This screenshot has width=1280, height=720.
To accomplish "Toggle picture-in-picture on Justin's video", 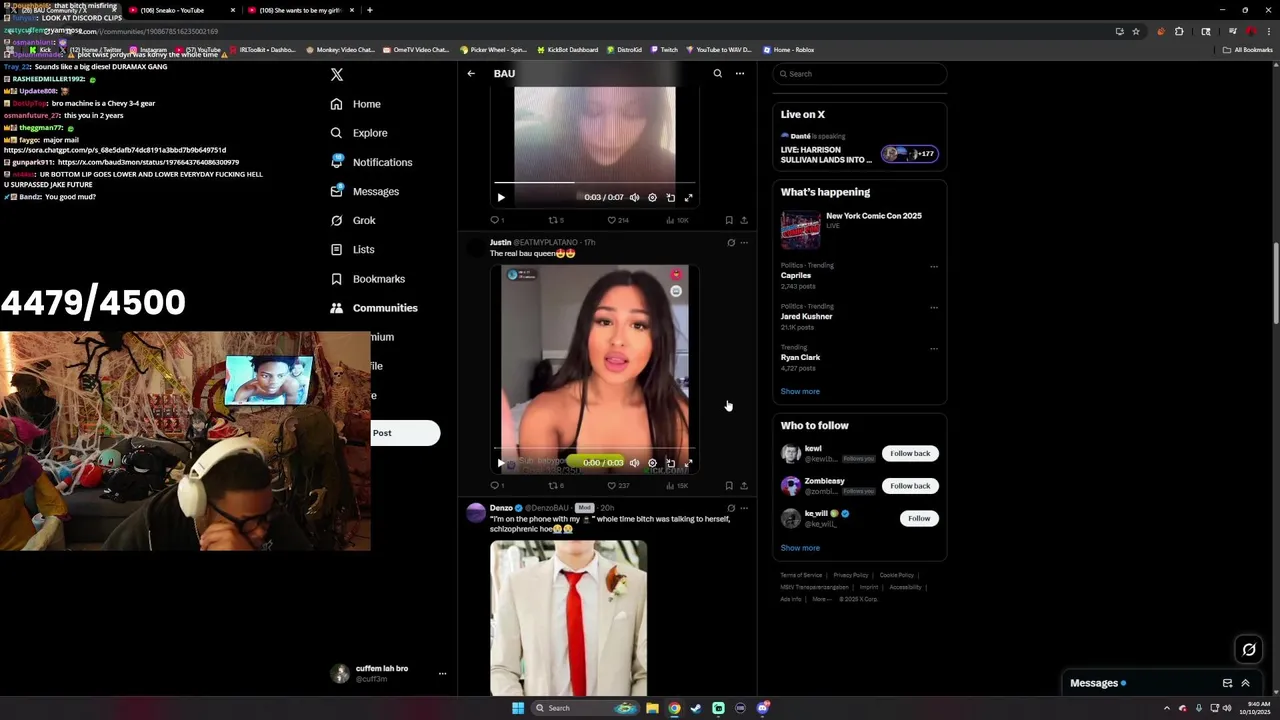I will pos(670,463).
